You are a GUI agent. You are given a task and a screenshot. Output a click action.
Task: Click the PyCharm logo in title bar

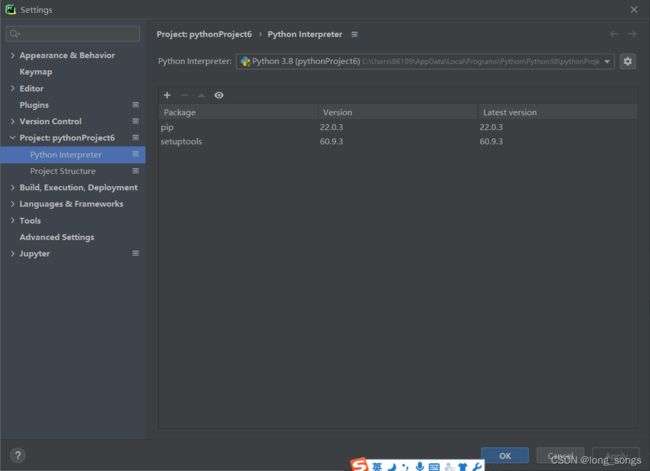pyautogui.click(x=11, y=10)
